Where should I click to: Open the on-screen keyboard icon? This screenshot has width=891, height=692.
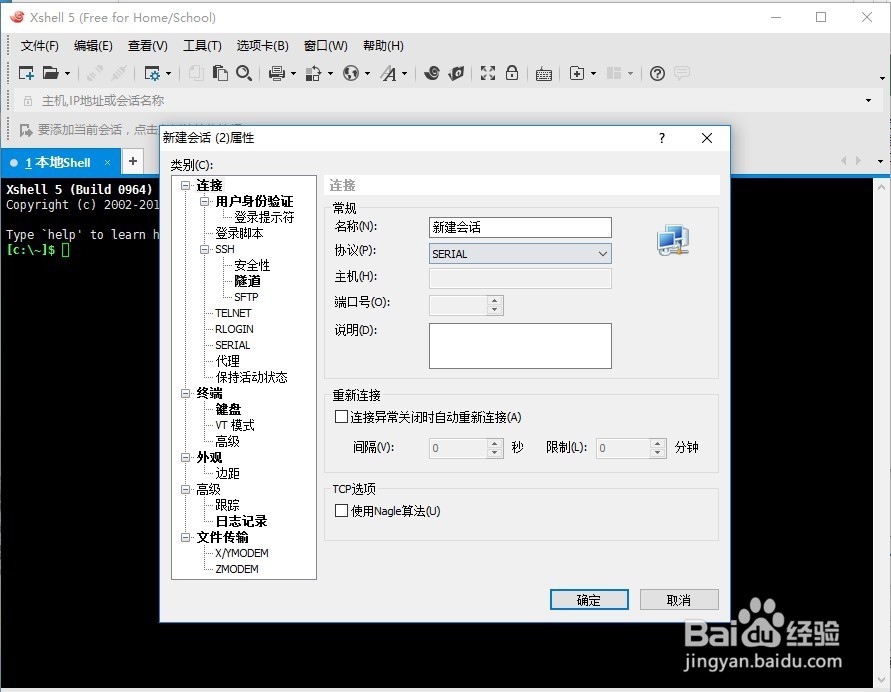coord(543,74)
